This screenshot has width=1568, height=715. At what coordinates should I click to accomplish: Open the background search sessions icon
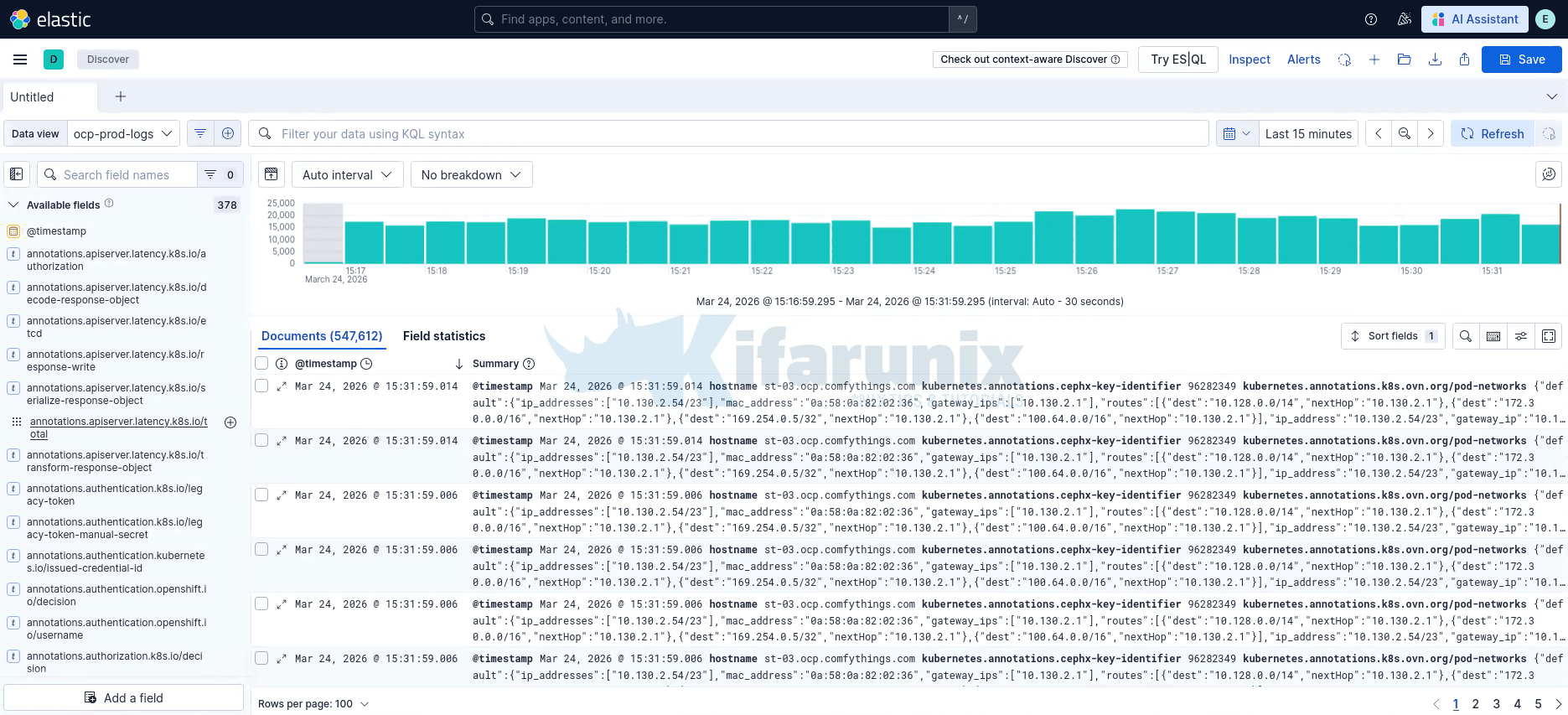(1344, 60)
